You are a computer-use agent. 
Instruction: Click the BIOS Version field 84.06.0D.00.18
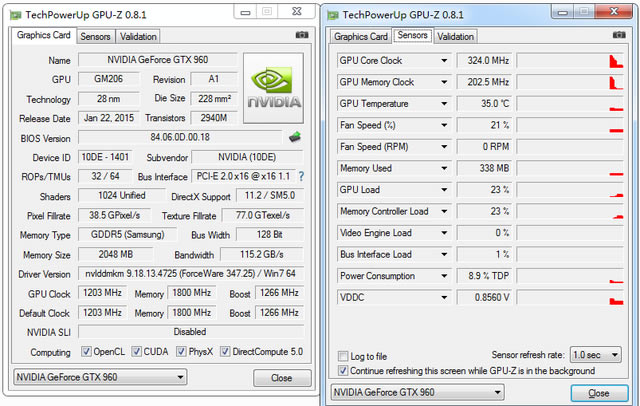point(180,137)
